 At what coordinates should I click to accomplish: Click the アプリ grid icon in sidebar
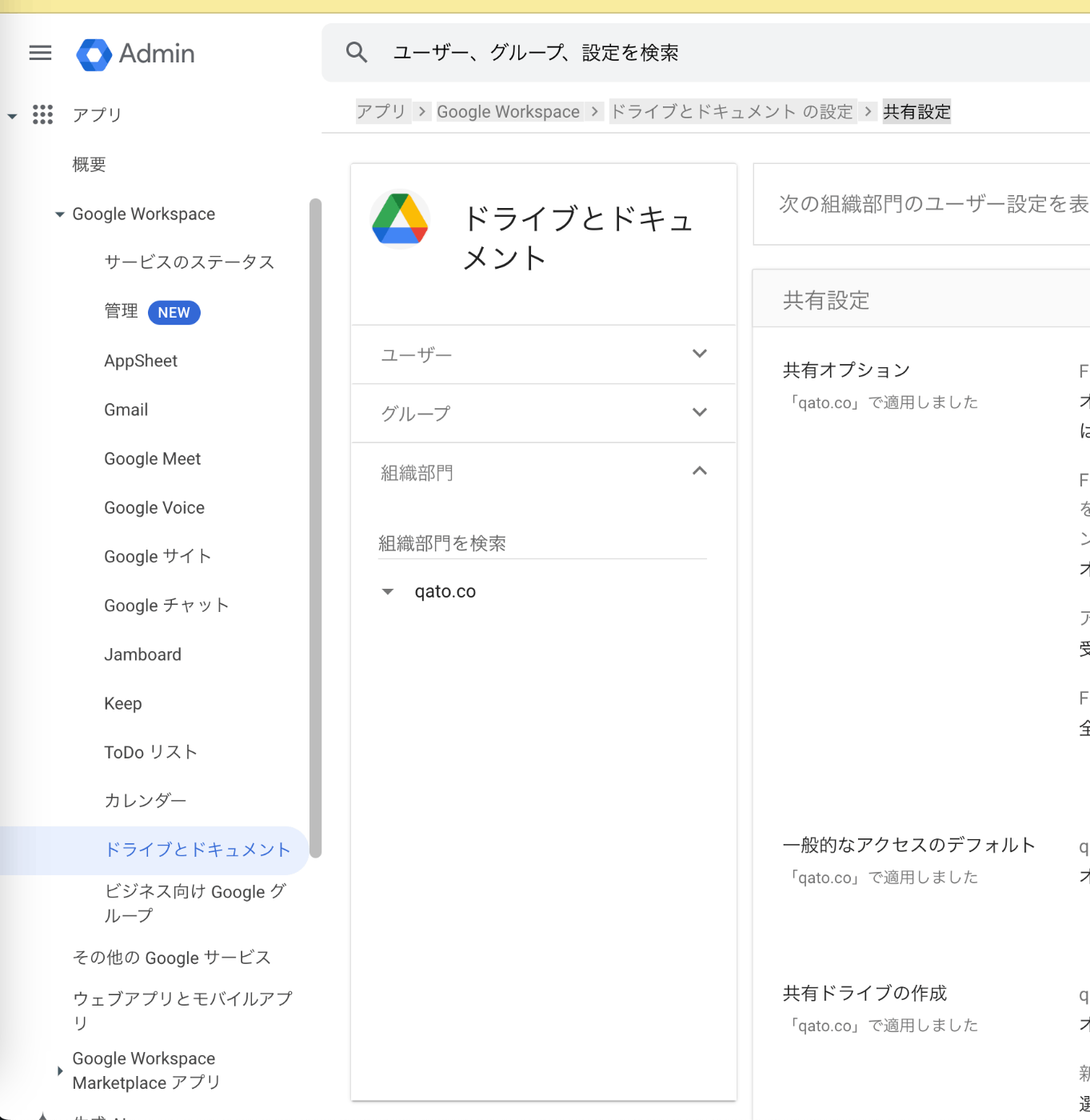(x=42, y=114)
